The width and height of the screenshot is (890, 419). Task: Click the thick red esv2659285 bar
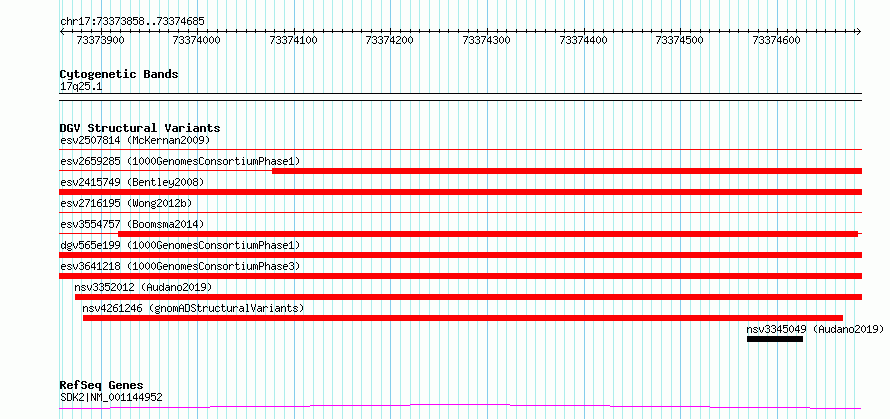pyautogui.click(x=567, y=171)
